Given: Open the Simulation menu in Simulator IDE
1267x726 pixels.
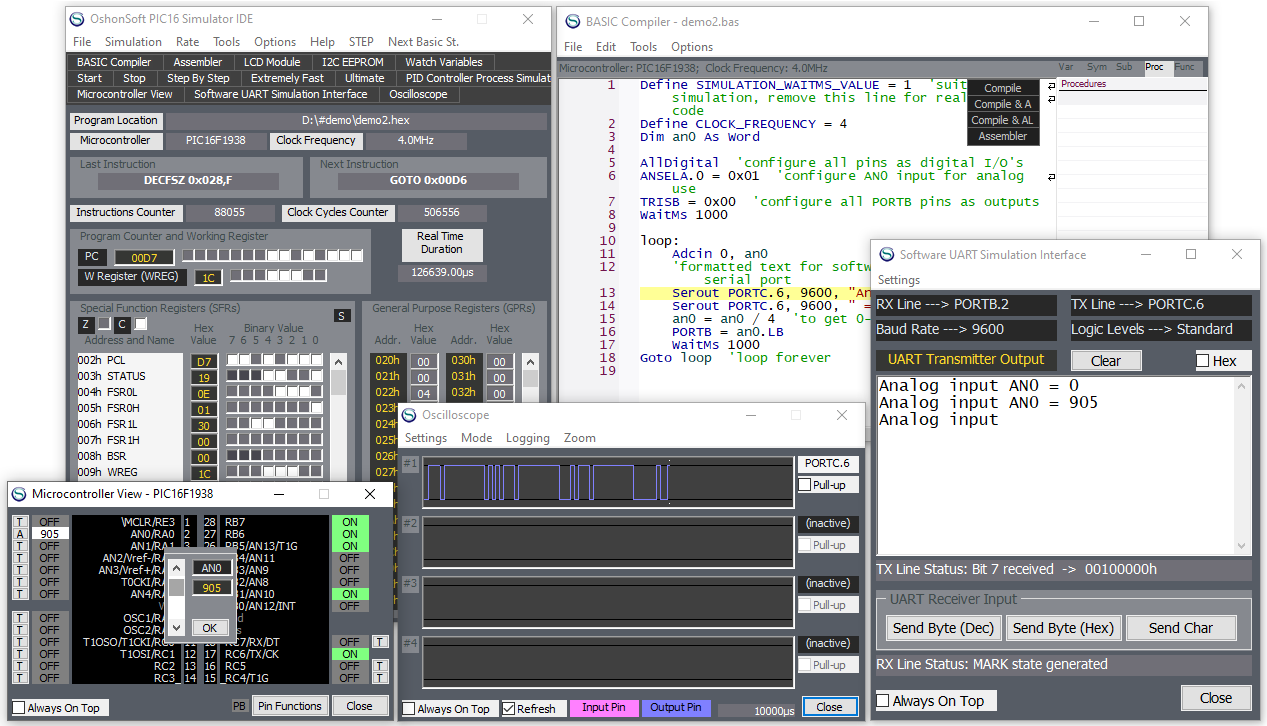Looking at the screenshot, I should (133, 42).
